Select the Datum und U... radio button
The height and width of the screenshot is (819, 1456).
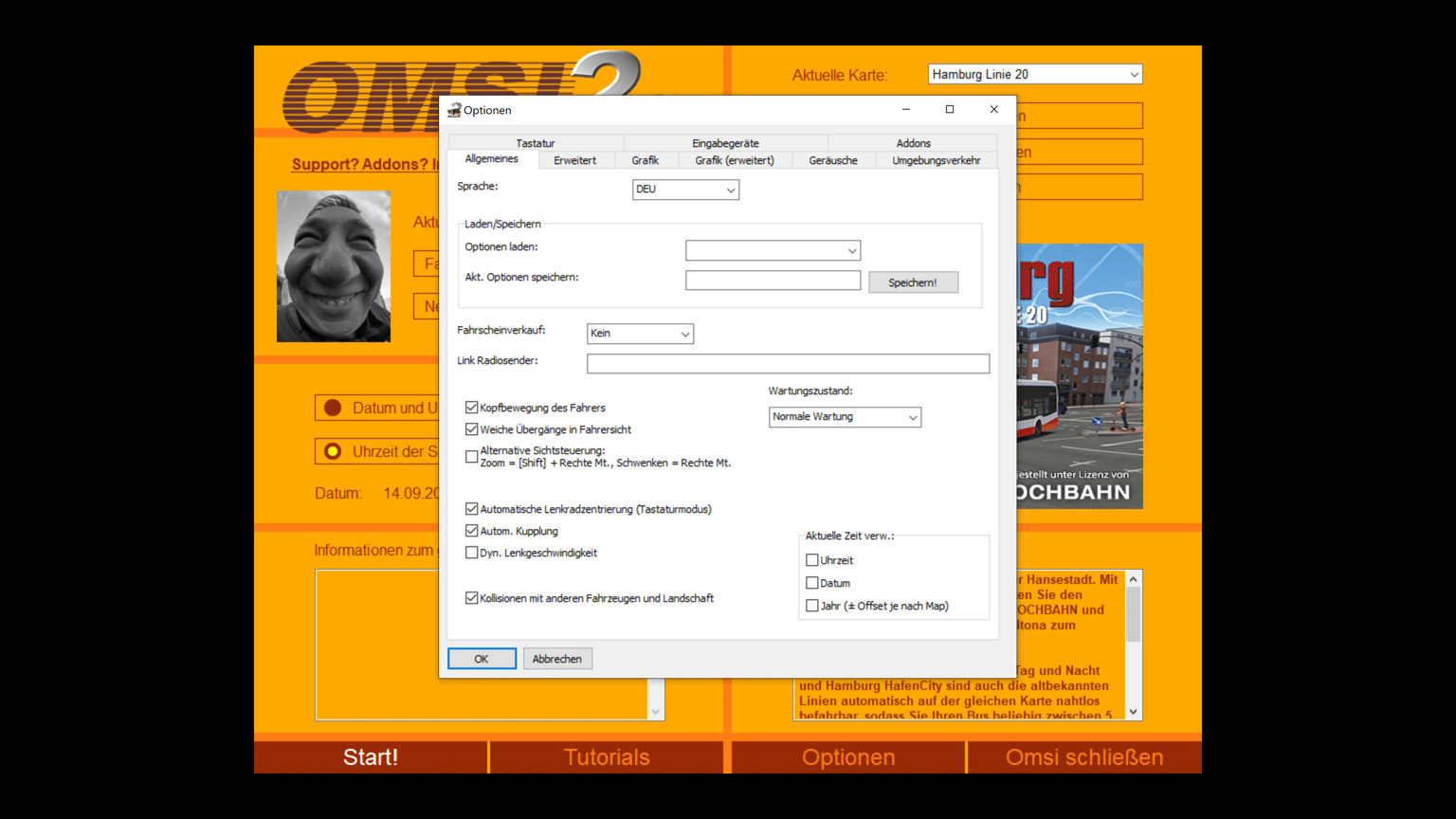click(x=333, y=408)
